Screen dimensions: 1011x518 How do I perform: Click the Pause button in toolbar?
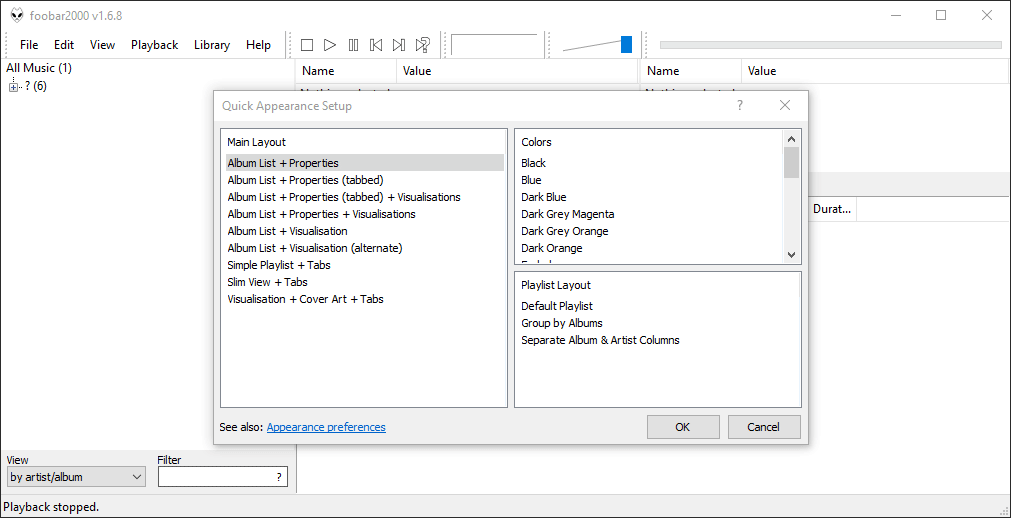point(353,45)
